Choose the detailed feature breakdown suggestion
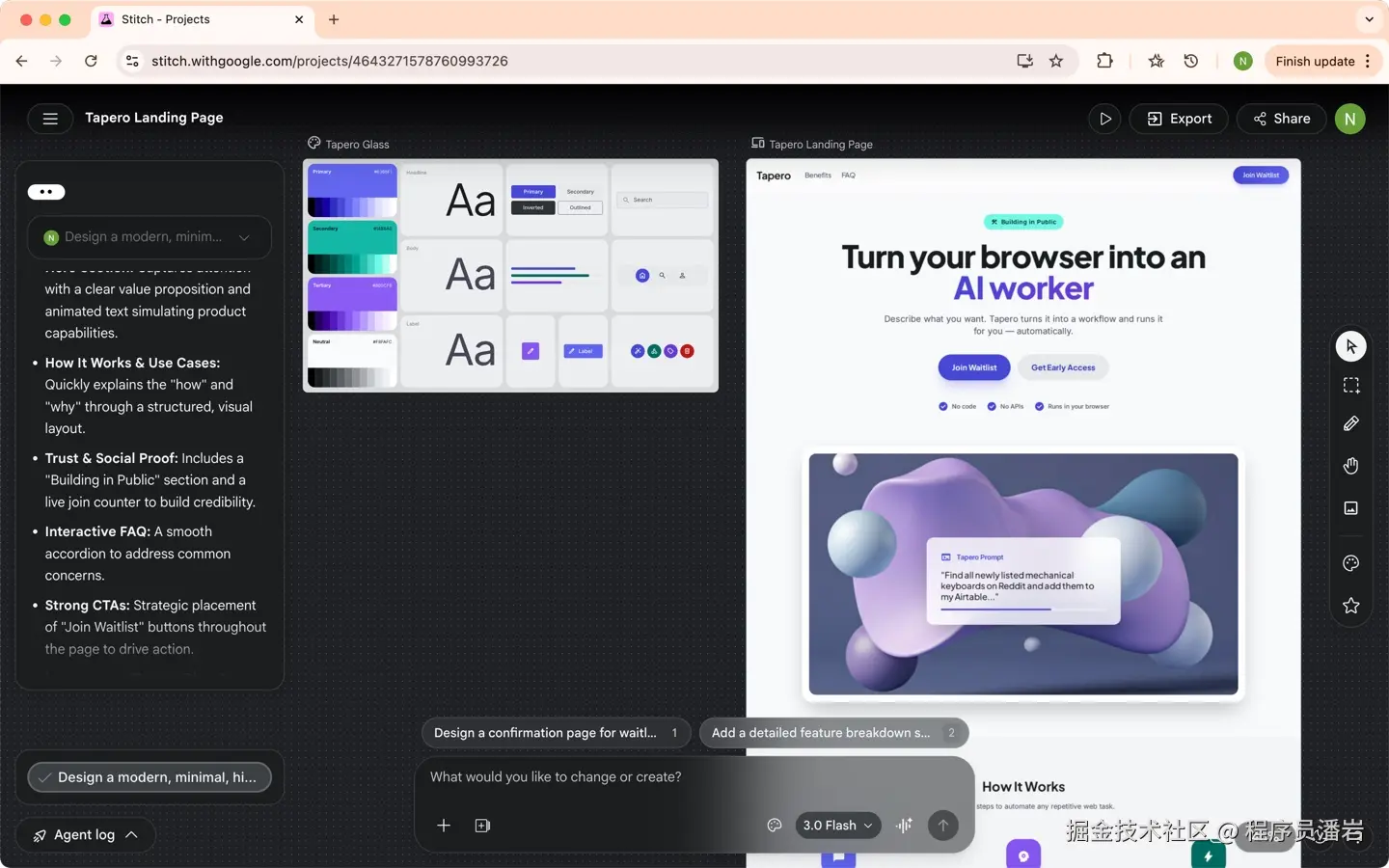This screenshot has width=1389, height=868. coord(833,733)
